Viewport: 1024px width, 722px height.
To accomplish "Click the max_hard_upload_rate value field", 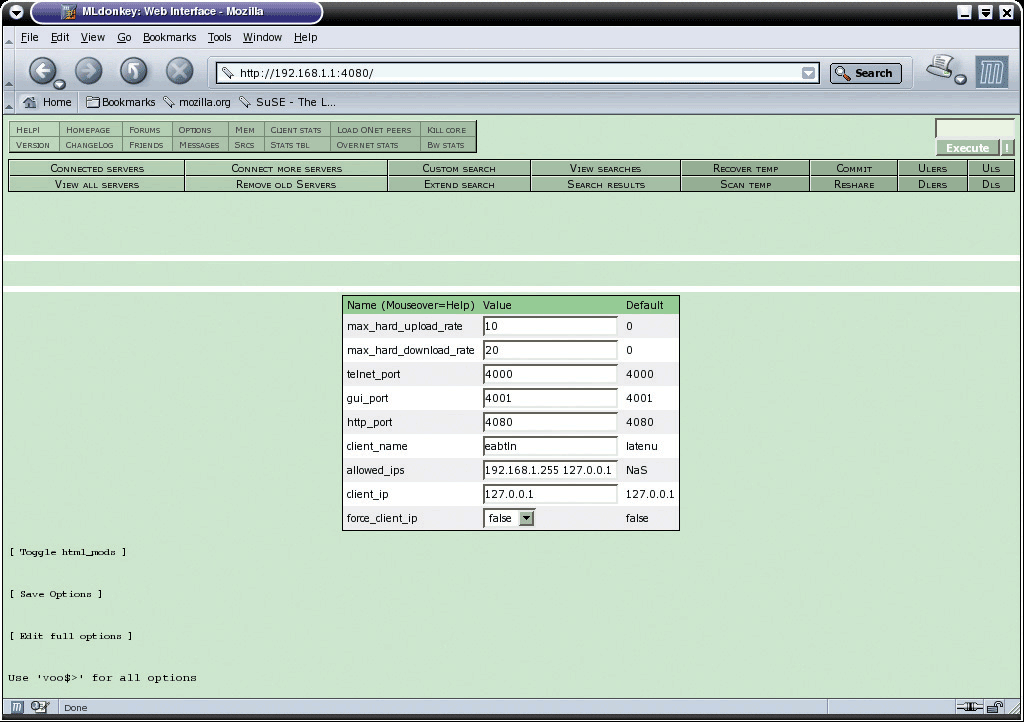I will coord(550,326).
